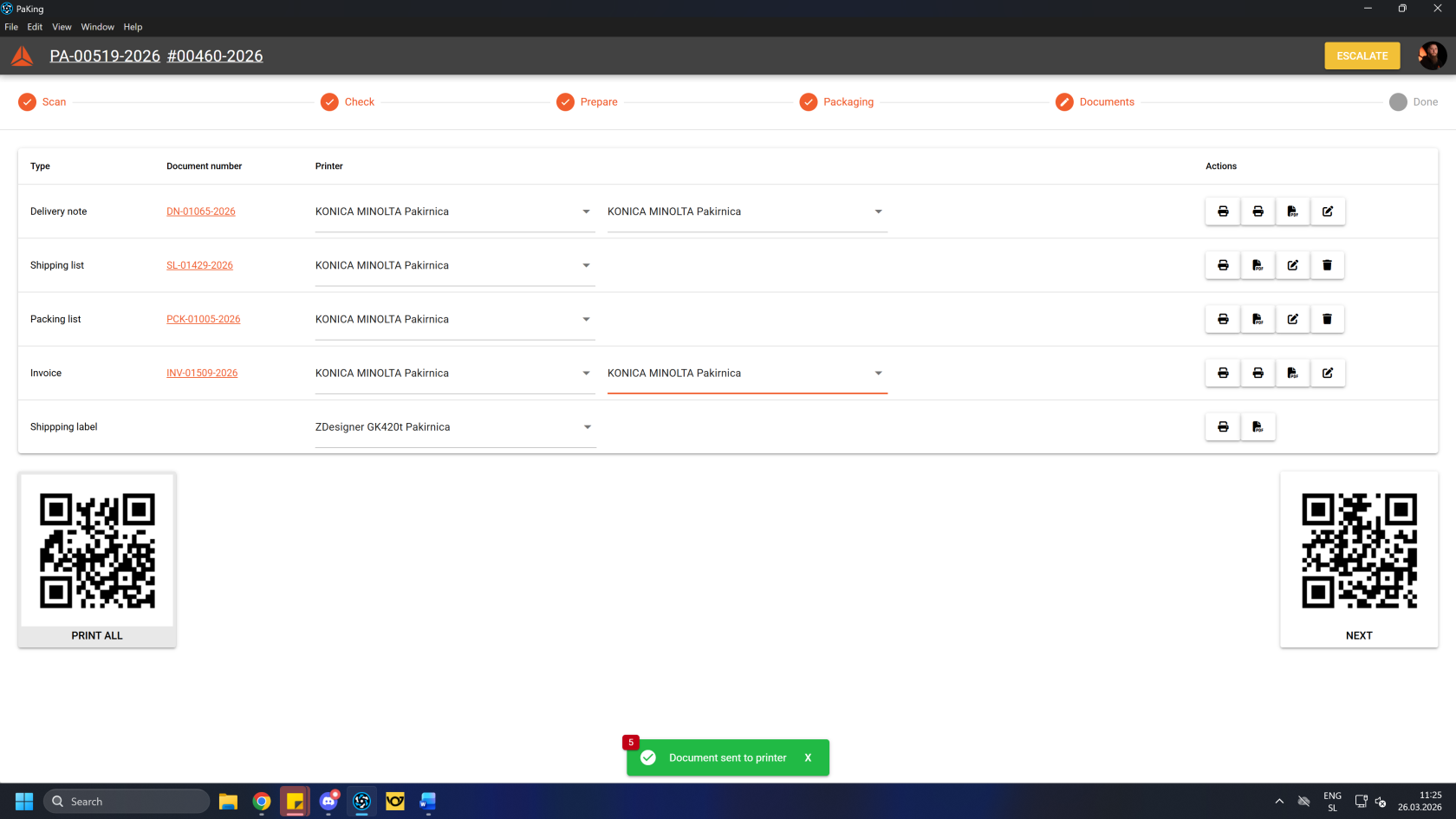Screen dimensions: 1456x819
Task: Export Packing list as PDF
Action: click(x=1258, y=319)
